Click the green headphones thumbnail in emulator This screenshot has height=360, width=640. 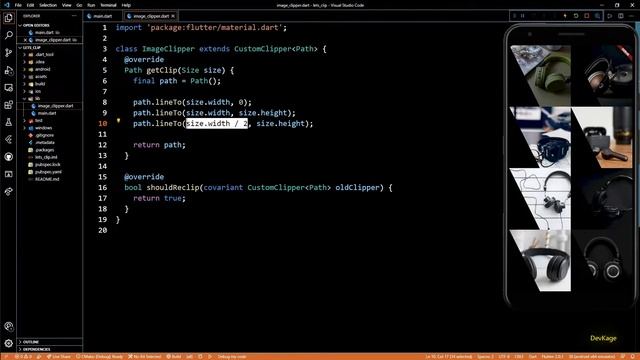540,75
